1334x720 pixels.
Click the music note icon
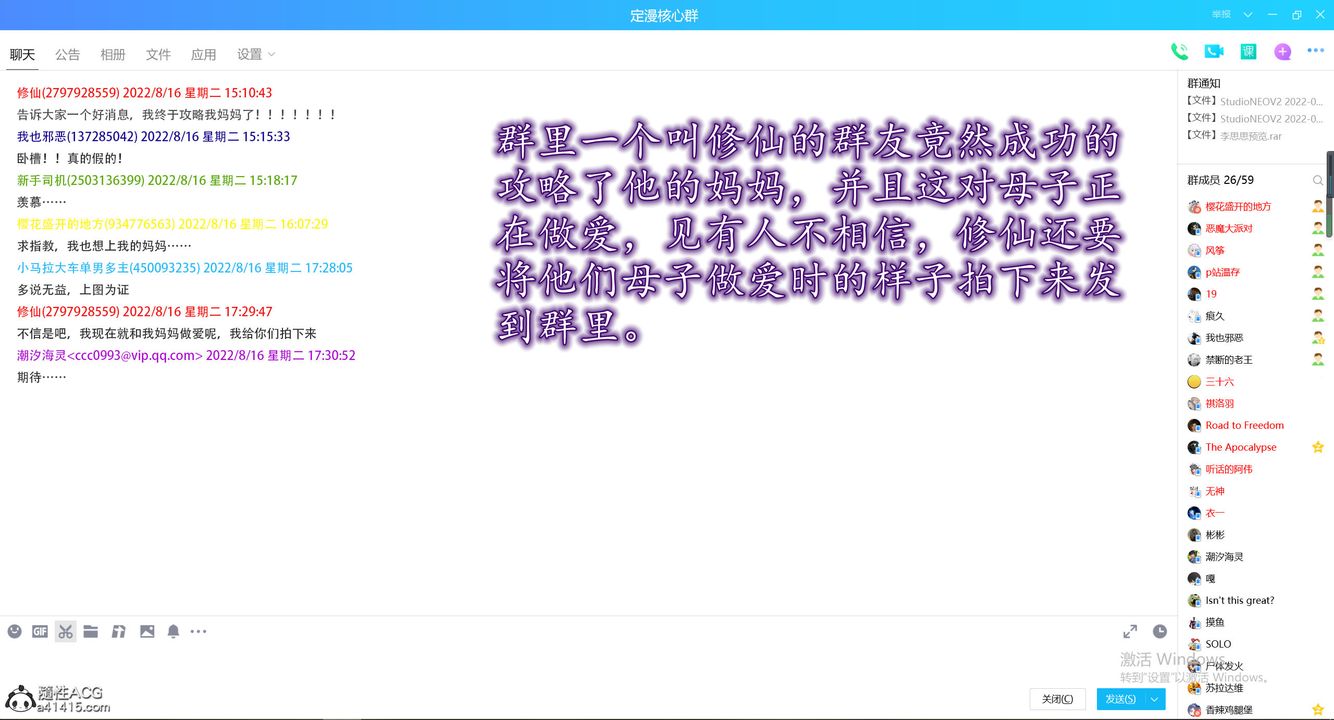point(118,631)
